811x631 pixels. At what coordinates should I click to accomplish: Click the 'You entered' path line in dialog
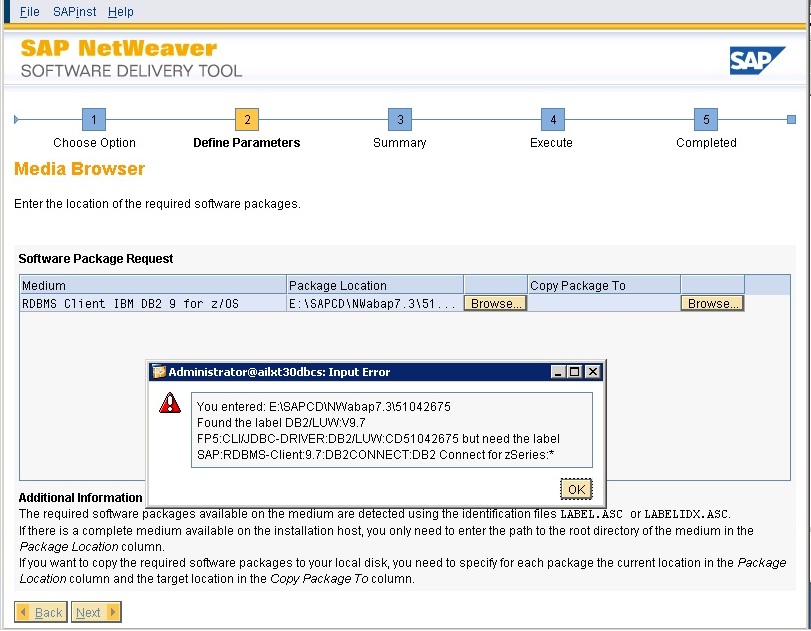coord(324,407)
